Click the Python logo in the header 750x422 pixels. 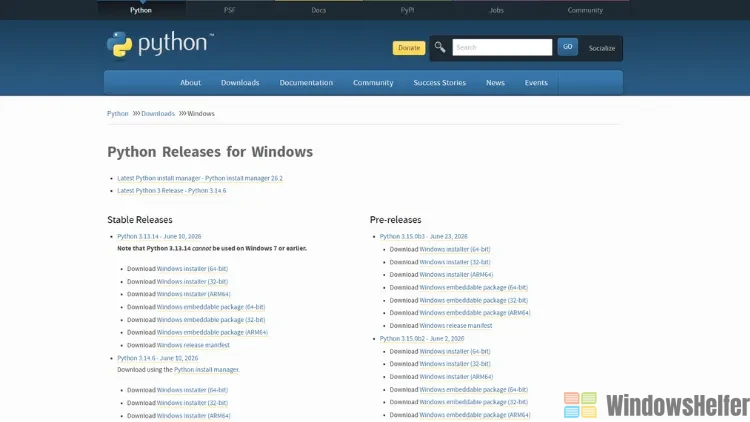[x=160, y=44]
